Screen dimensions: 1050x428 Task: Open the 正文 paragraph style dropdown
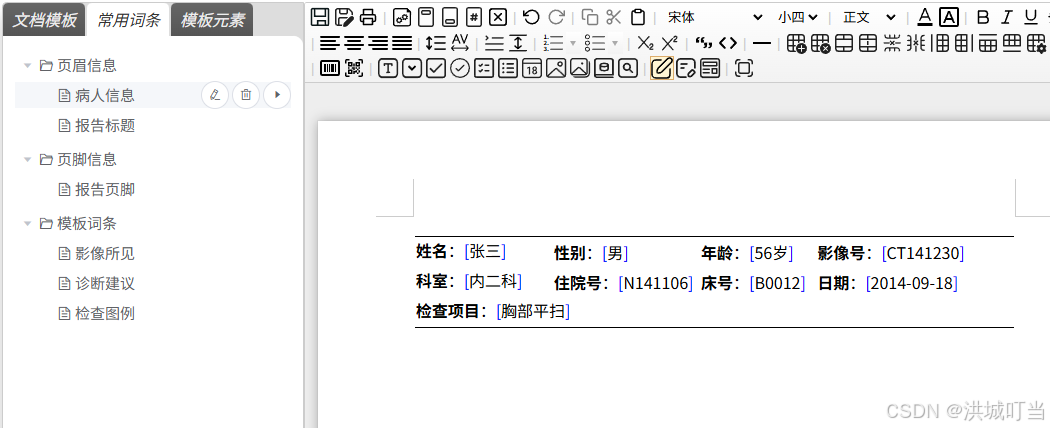869,17
